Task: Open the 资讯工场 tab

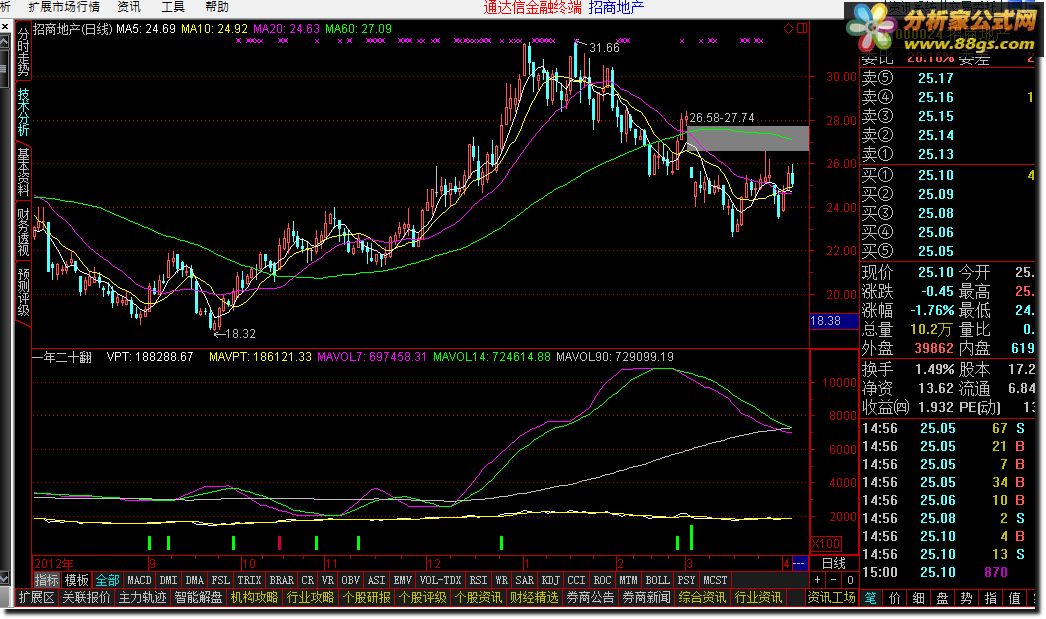Action: [x=831, y=598]
